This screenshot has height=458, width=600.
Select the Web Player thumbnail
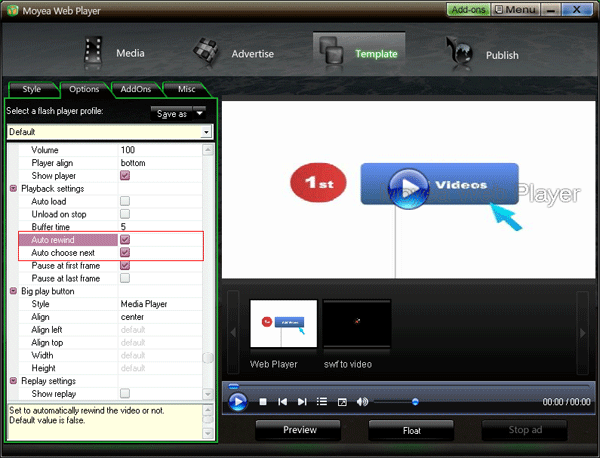[284, 324]
